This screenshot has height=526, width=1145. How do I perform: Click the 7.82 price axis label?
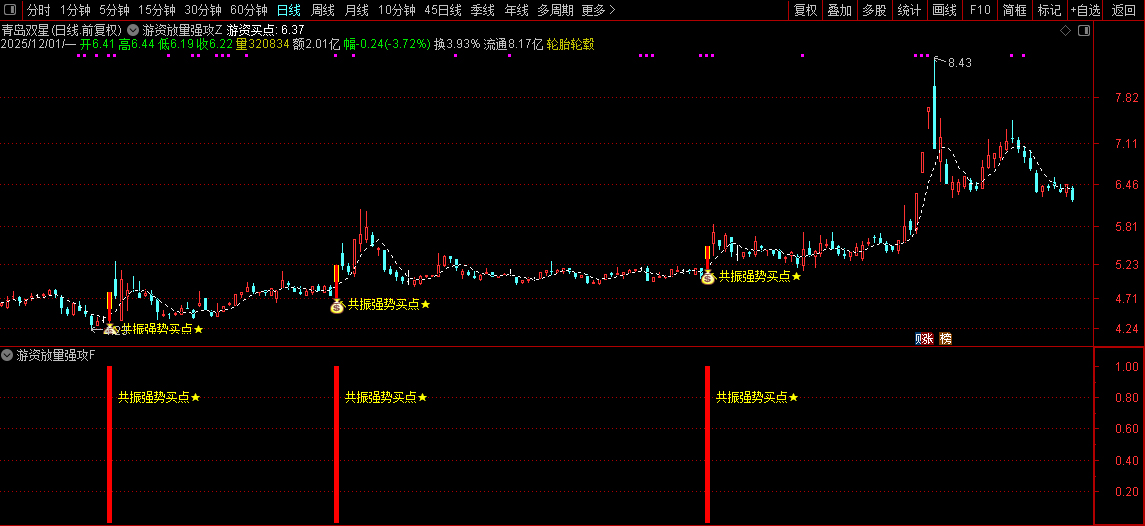click(x=1127, y=98)
